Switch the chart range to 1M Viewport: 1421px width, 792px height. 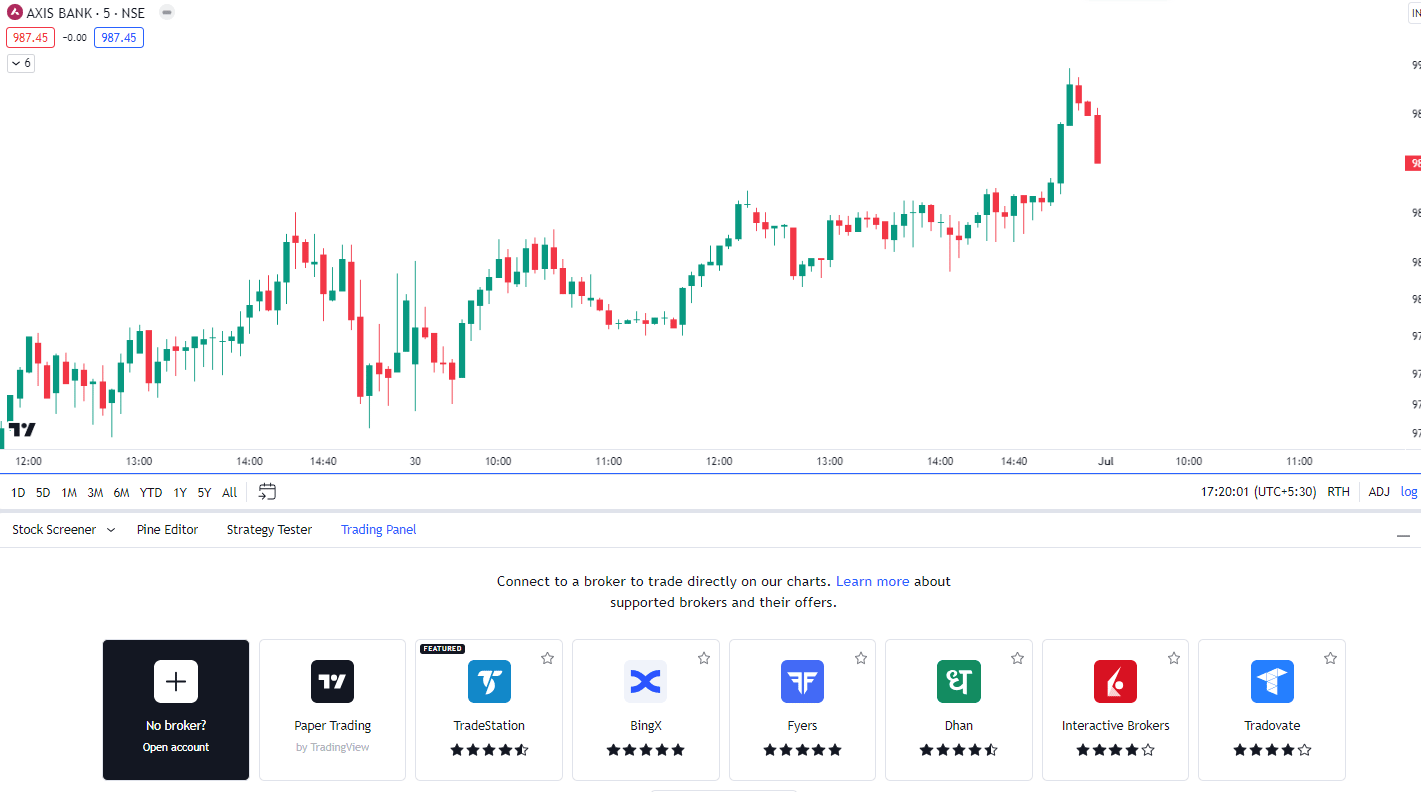coord(69,492)
